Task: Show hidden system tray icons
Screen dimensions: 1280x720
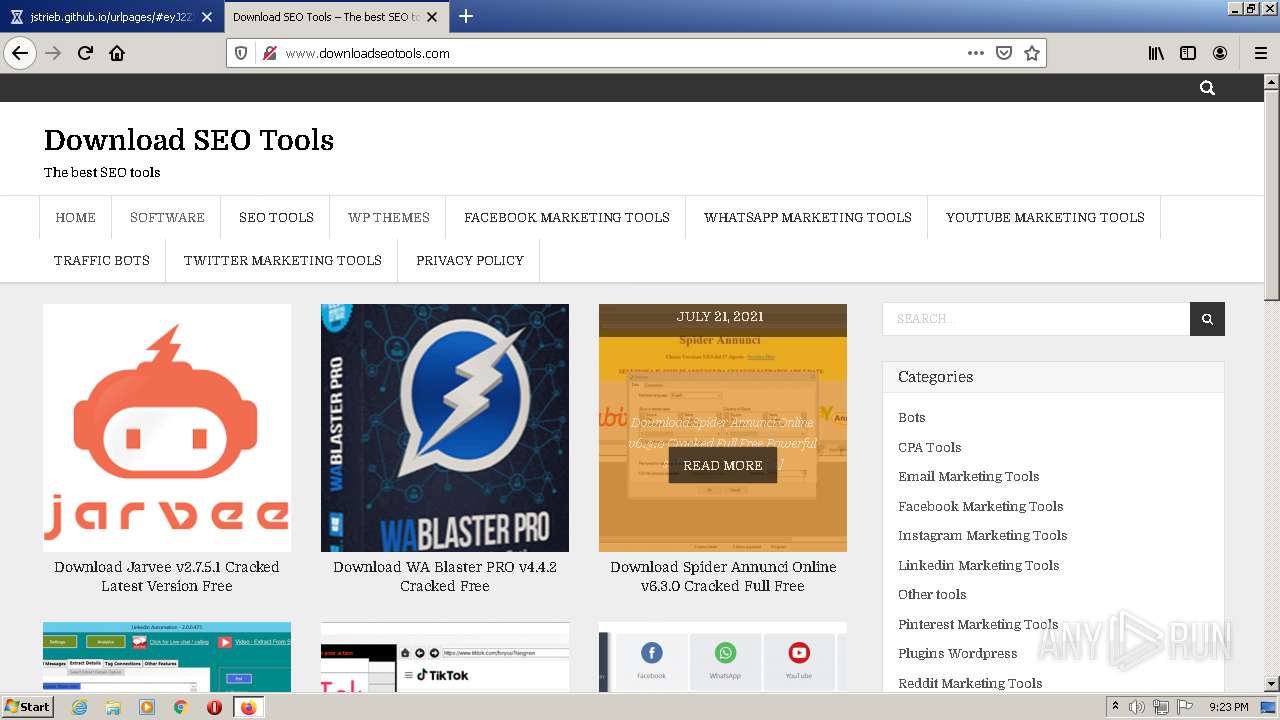Action: 1115,707
